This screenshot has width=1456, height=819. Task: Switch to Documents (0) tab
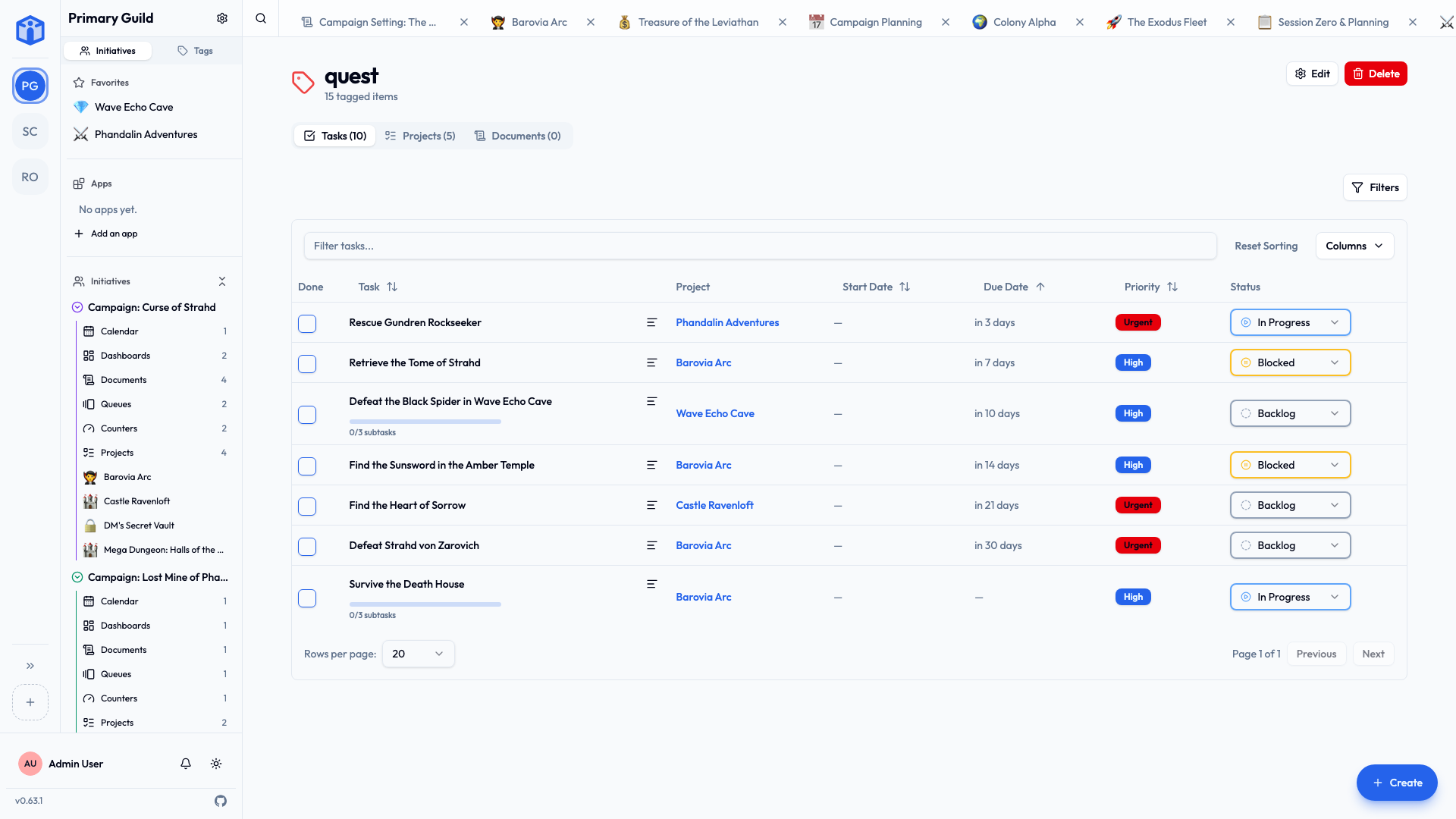click(x=517, y=136)
